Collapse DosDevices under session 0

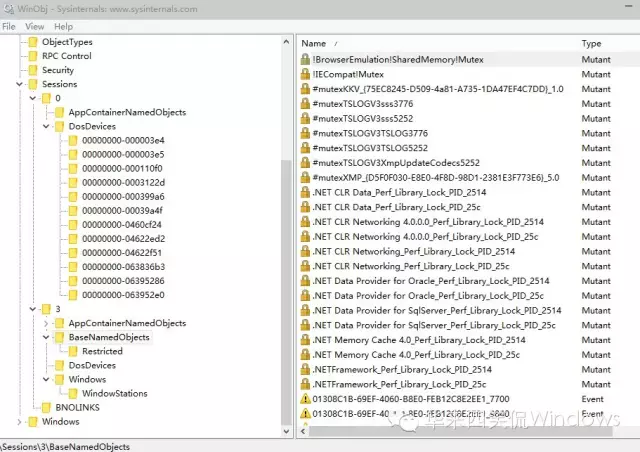(x=46, y=126)
